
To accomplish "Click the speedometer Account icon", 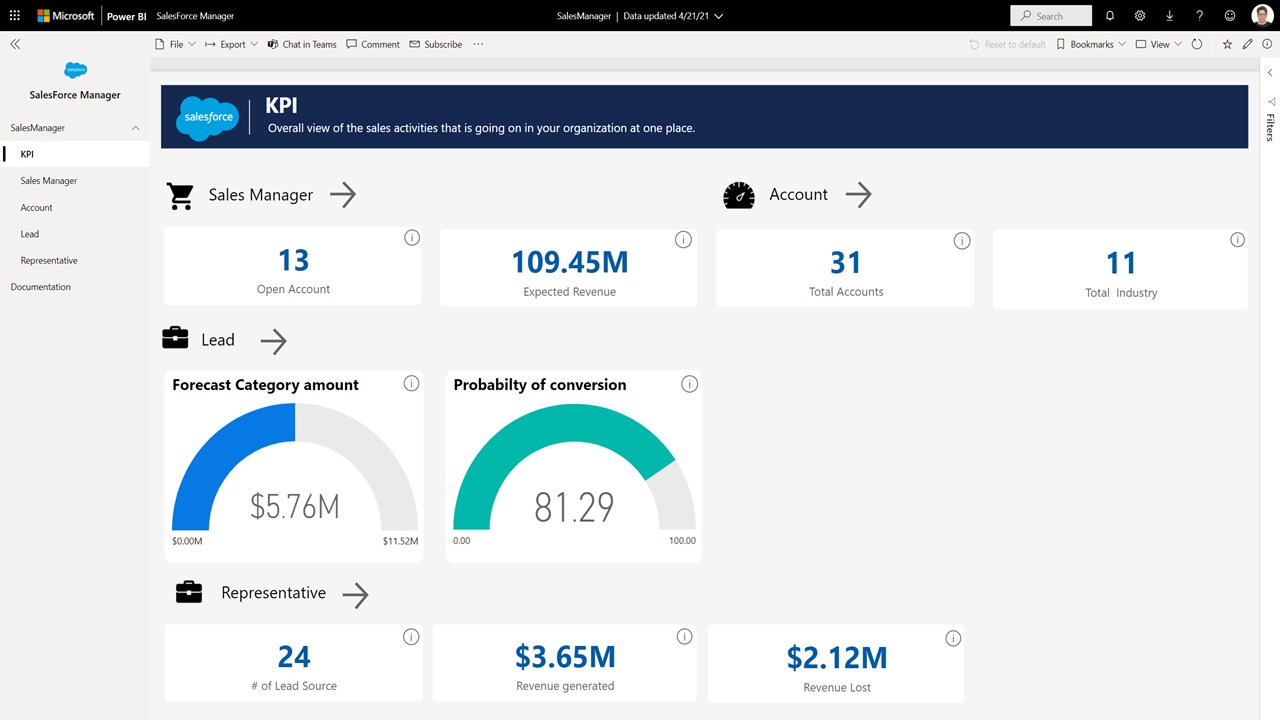I will point(738,195).
